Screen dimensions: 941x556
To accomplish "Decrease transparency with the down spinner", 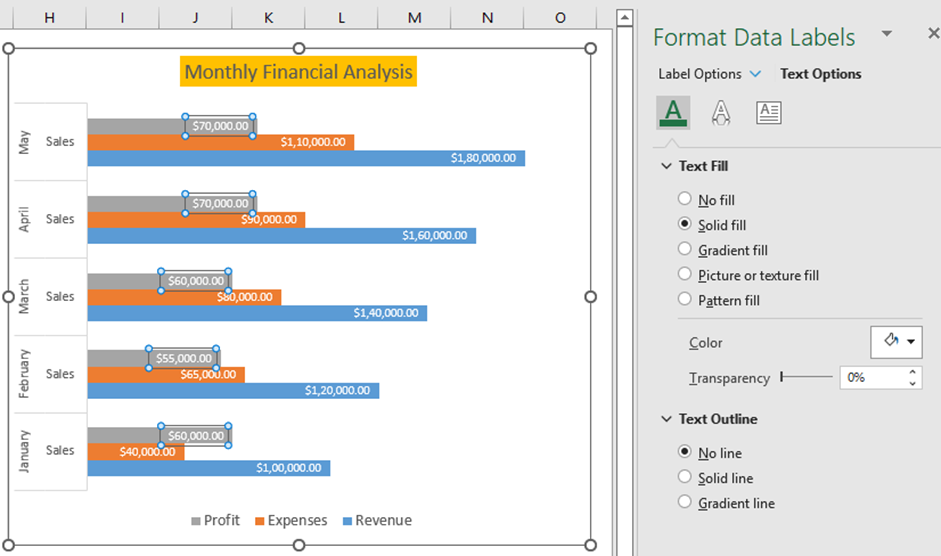I will [913, 384].
